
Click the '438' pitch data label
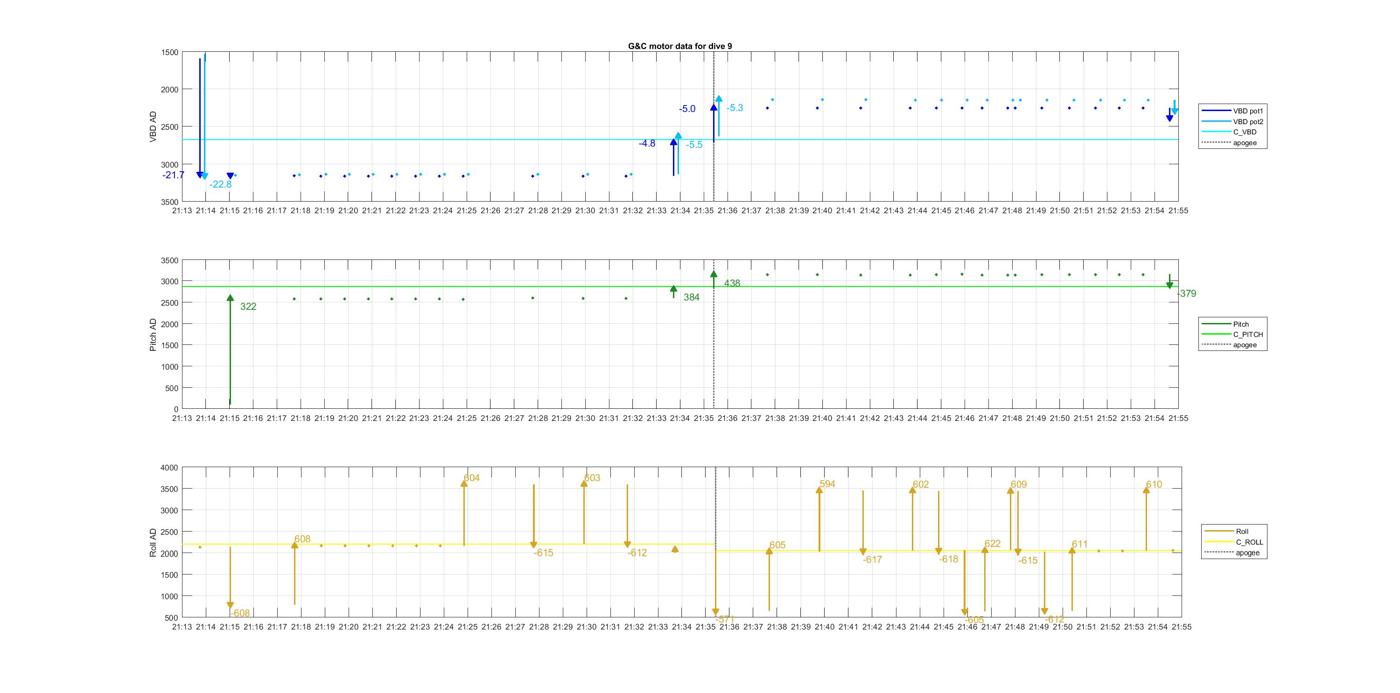[x=732, y=283]
